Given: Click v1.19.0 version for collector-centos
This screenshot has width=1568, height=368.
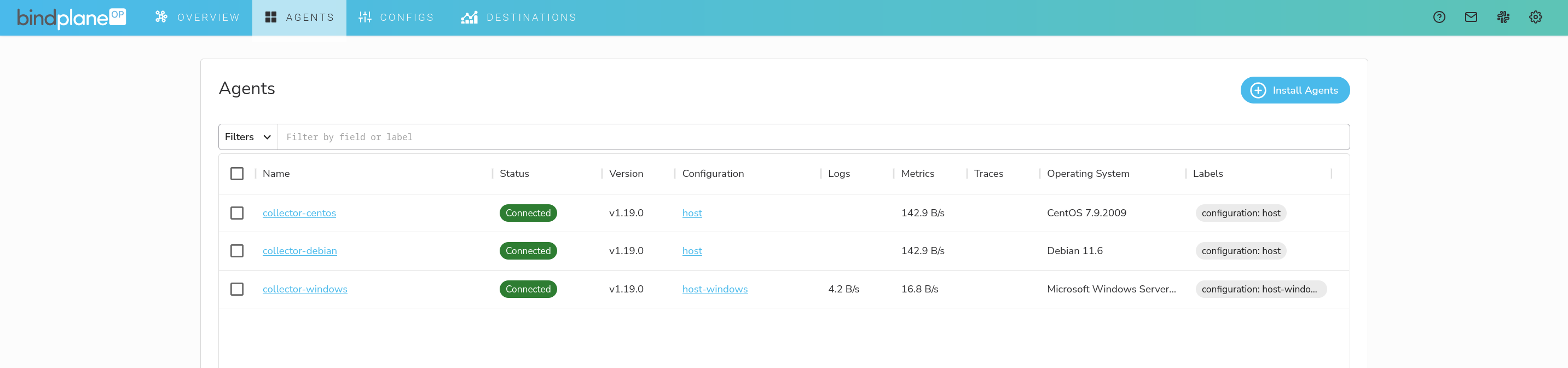Looking at the screenshot, I should pos(626,213).
